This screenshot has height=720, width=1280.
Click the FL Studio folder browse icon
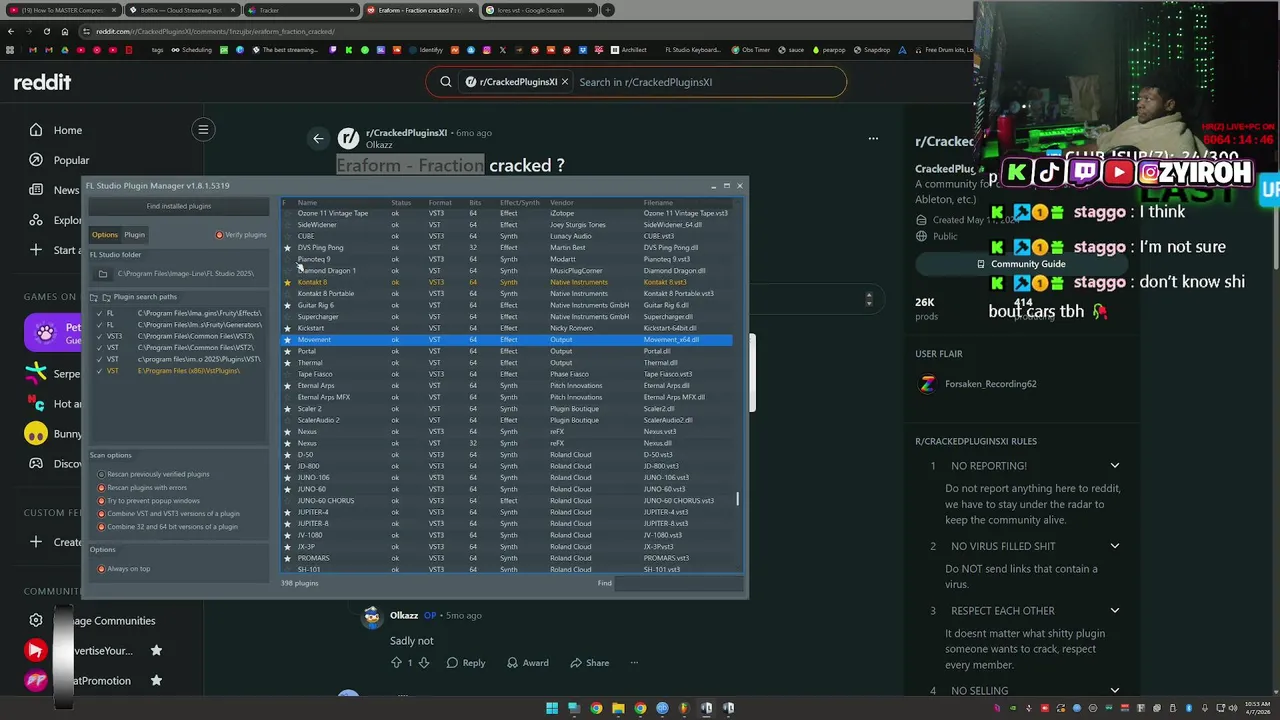coord(103,274)
